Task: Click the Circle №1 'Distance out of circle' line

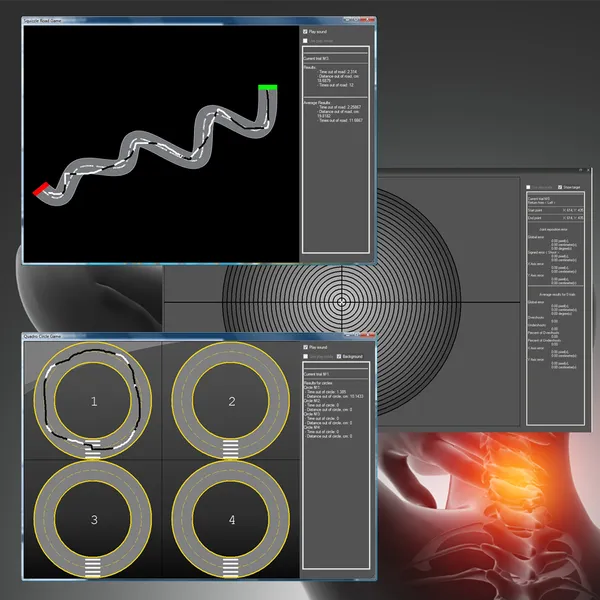Action: [x=334, y=396]
